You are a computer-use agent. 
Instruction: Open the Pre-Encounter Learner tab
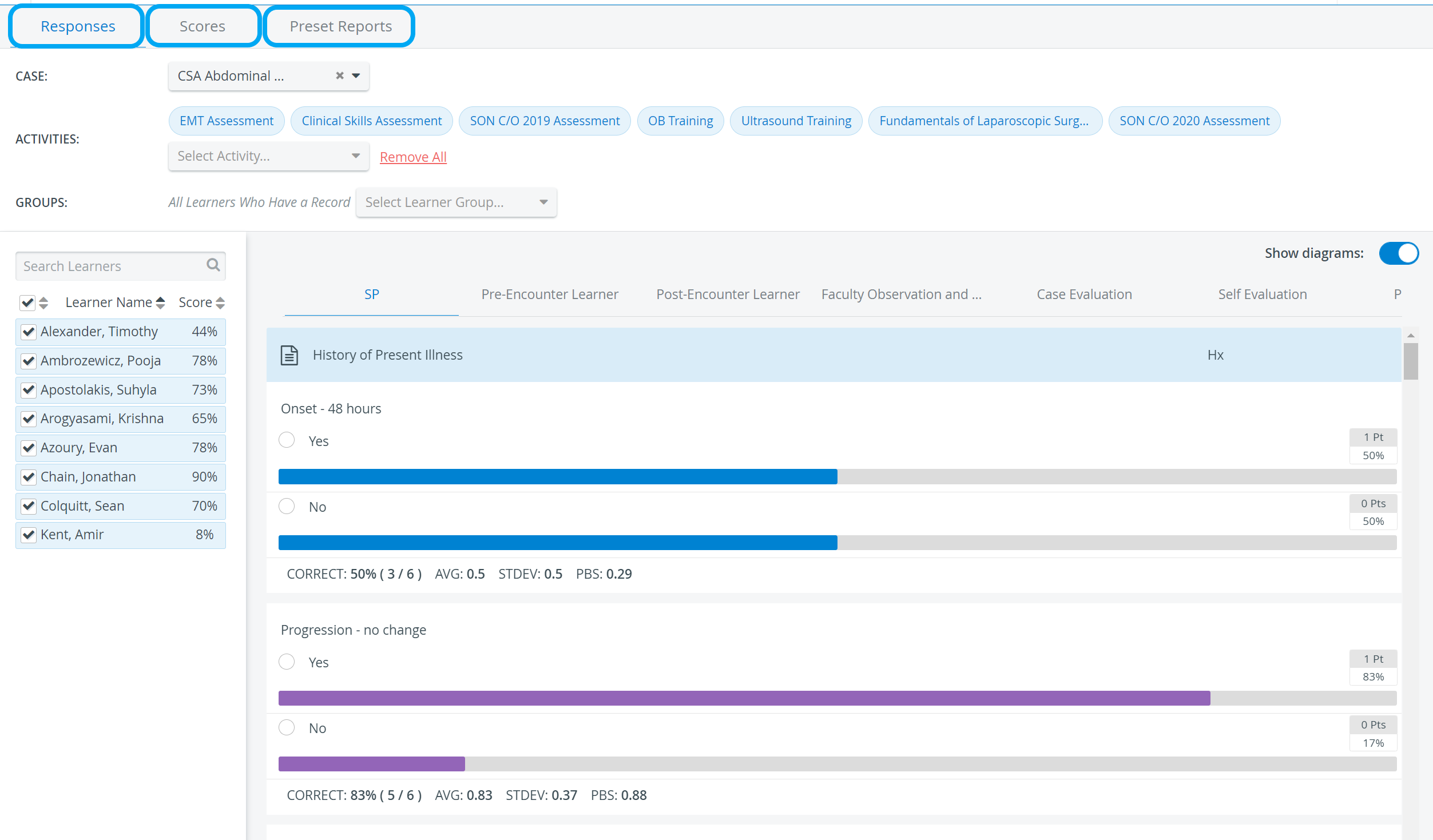click(549, 294)
